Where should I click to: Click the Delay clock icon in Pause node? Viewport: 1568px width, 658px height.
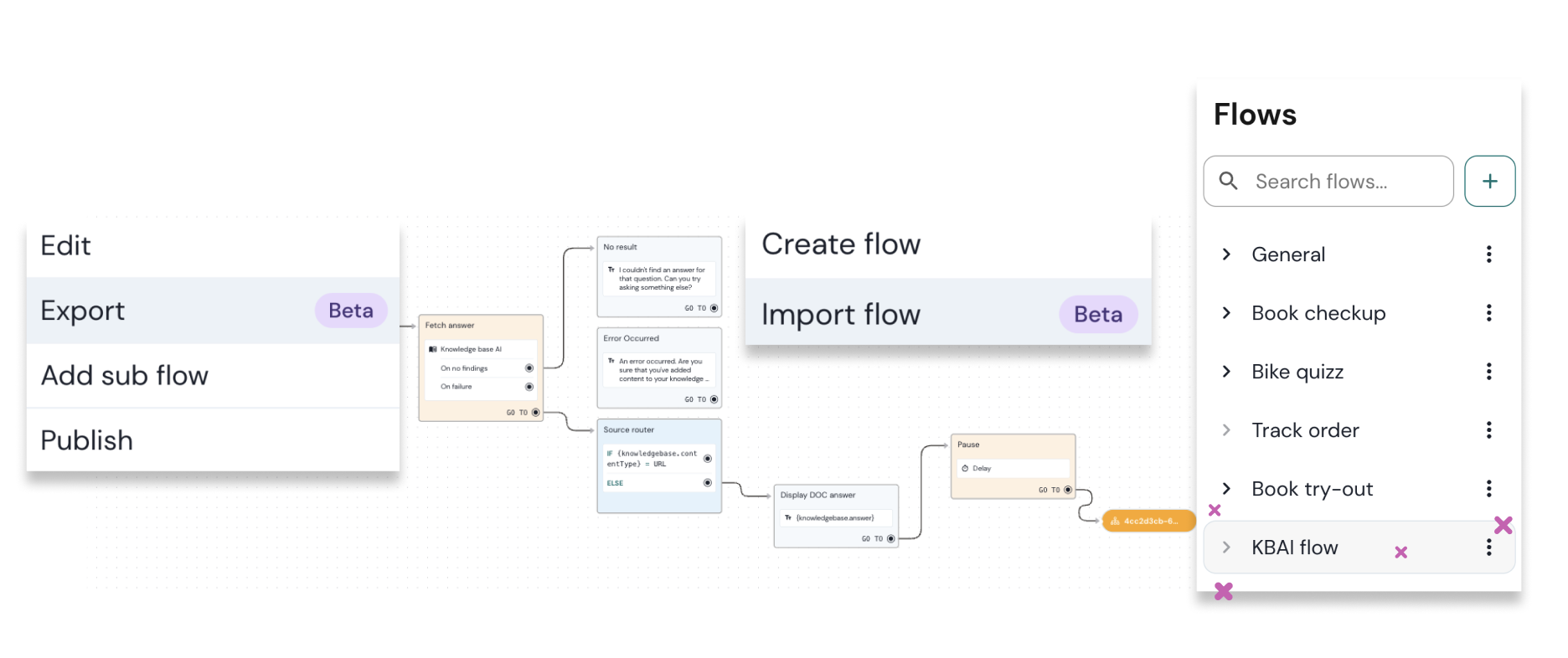[x=965, y=469]
